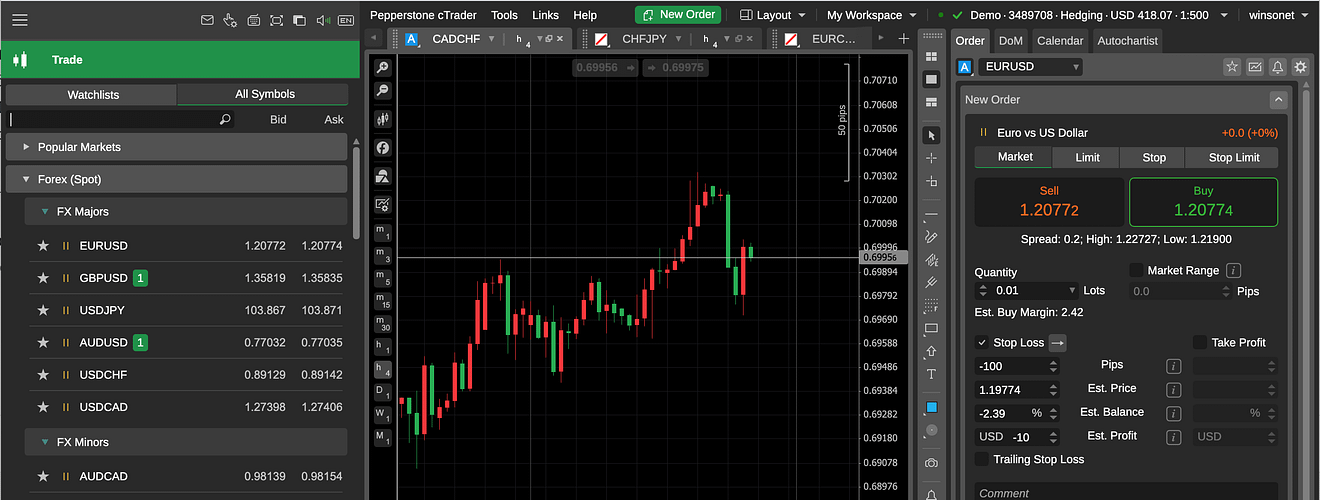Open the blue color swatch in drawing toolbar
The height and width of the screenshot is (500, 1320).
pos(932,407)
